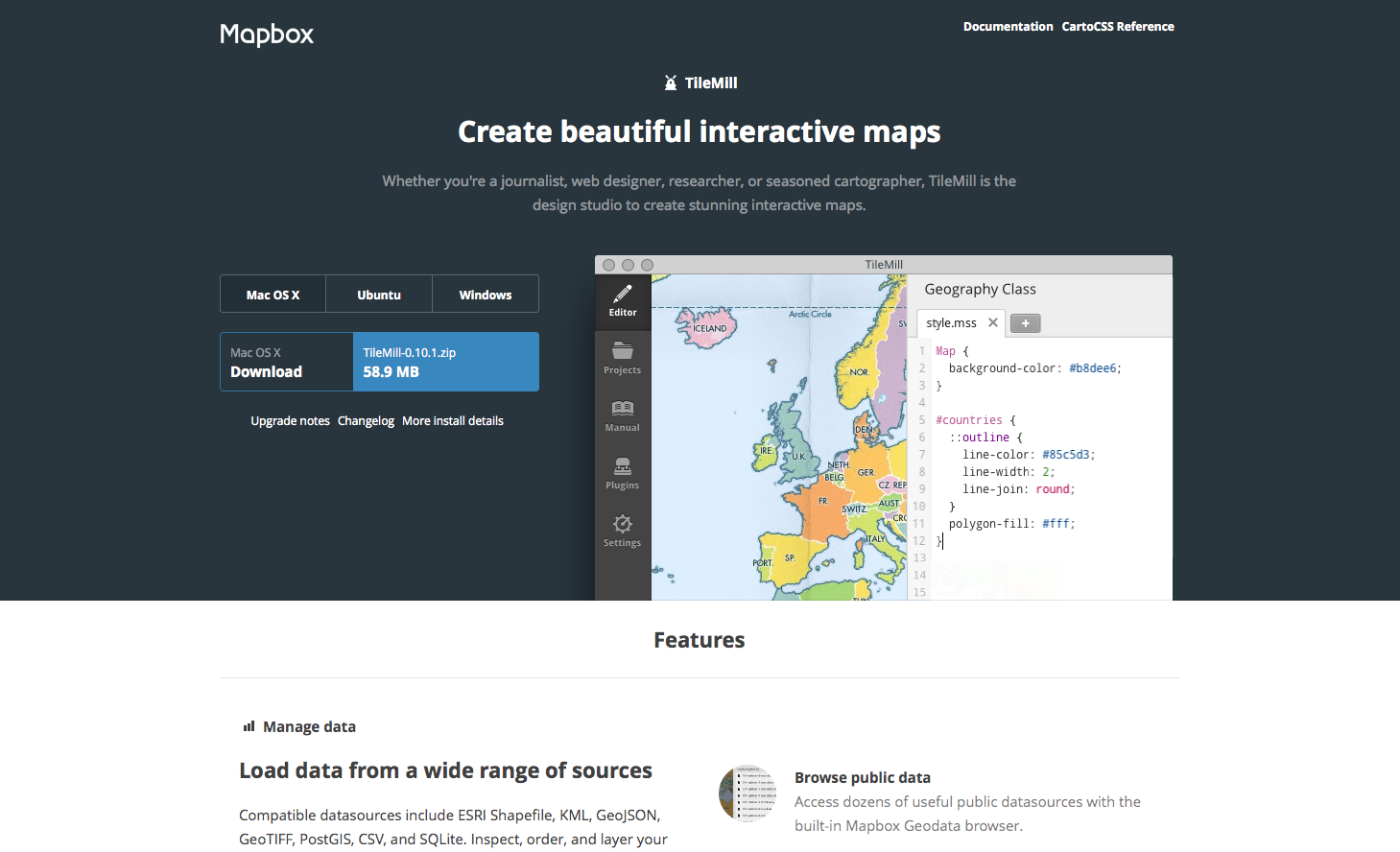Click the #b8dee6 color value in code
Screen dimensions: 1400x852
(1093, 368)
